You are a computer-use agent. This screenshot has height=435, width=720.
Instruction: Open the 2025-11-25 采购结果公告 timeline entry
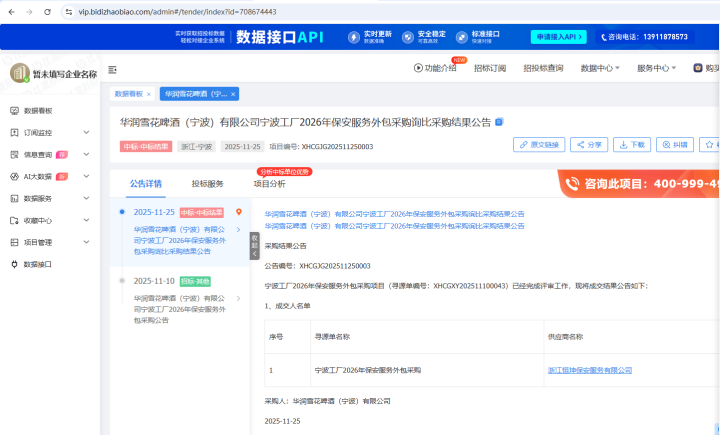point(180,240)
